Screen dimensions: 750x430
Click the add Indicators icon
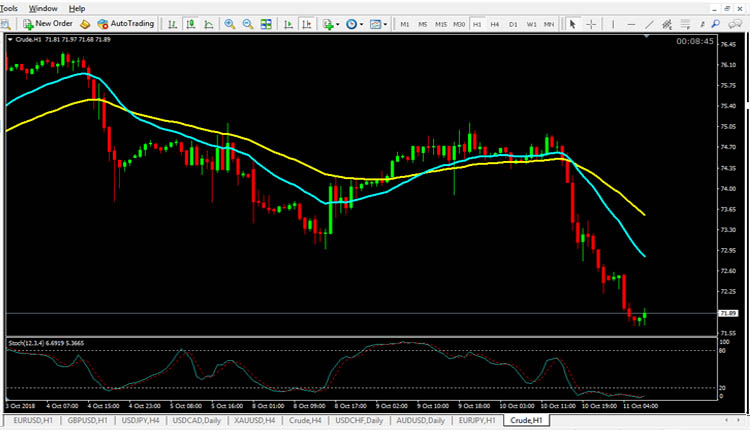click(328, 24)
